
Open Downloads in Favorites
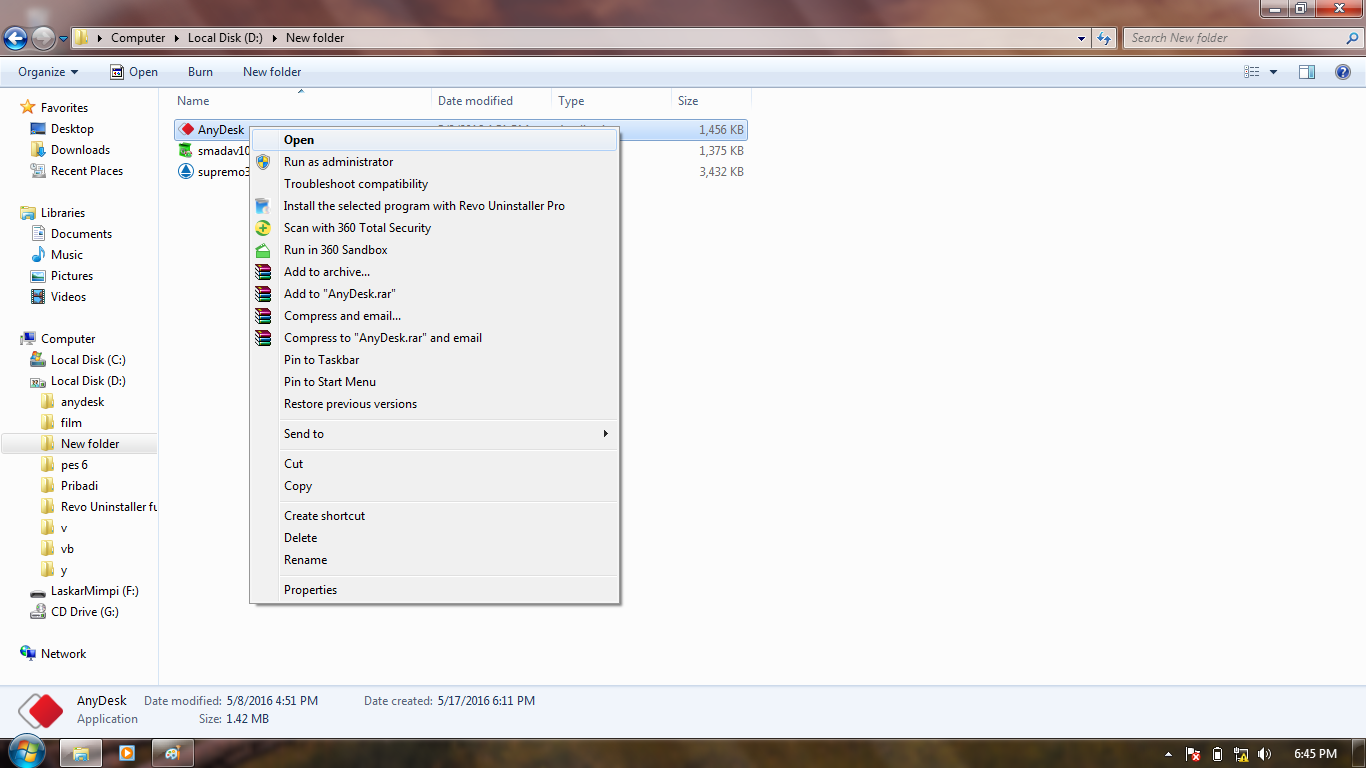coord(80,150)
